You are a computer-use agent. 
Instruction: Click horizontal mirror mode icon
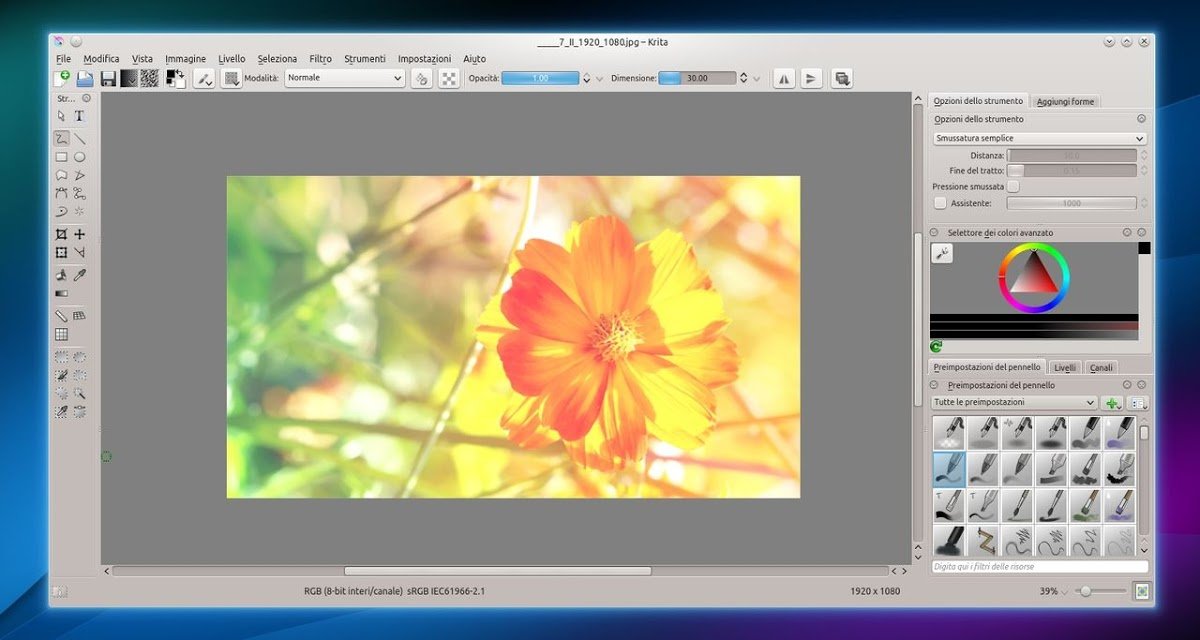[784, 78]
